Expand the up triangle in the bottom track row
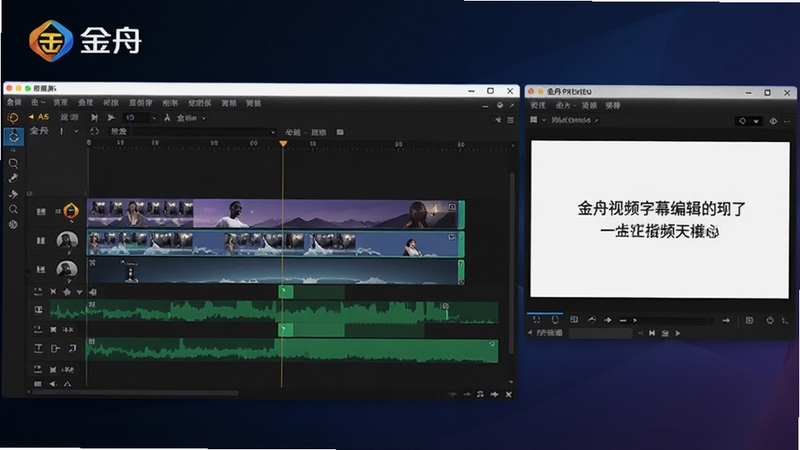Viewport: 800px width, 450px height. tap(67, 384)
